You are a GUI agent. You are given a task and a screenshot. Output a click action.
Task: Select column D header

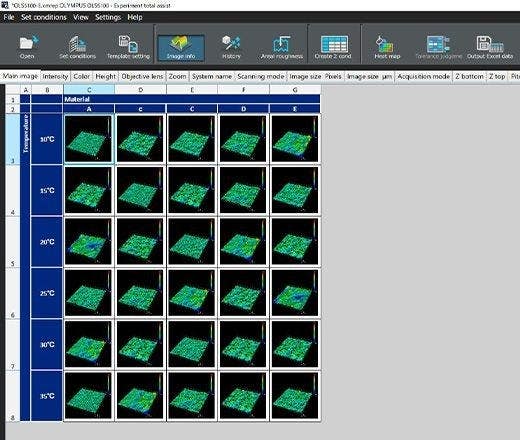coord(140,90)
